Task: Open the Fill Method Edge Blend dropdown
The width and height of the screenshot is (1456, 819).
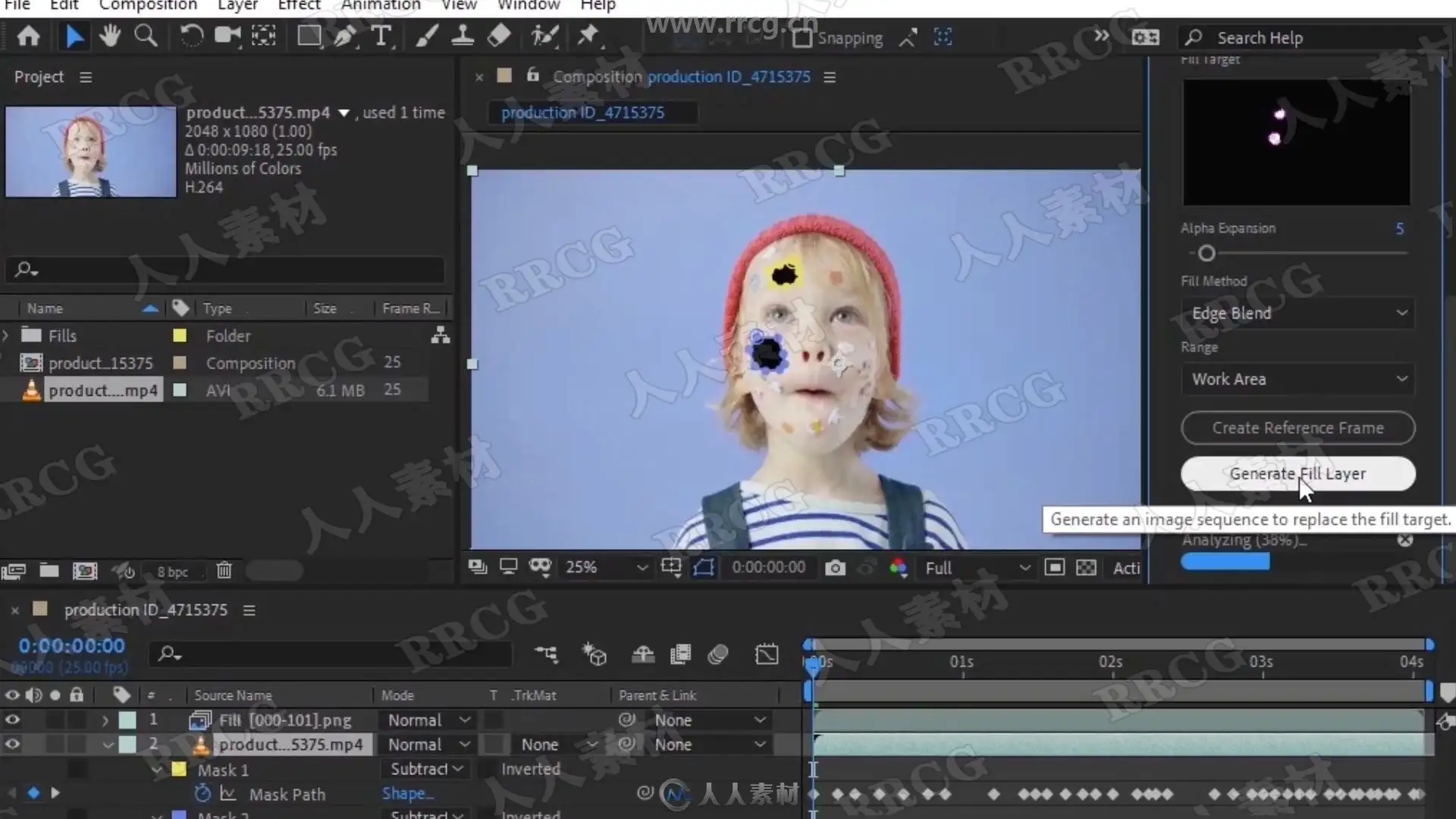Action: (x=1298, y=313)
